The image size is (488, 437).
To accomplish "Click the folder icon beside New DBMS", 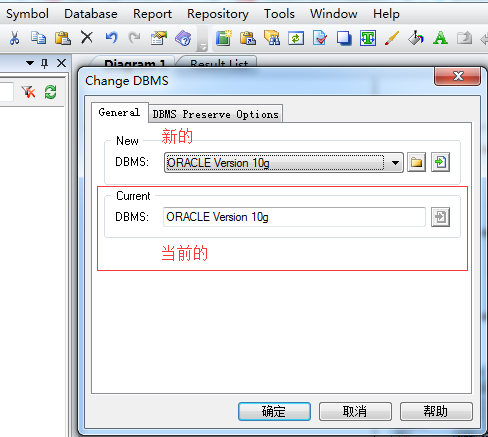I will click(416, 162).
